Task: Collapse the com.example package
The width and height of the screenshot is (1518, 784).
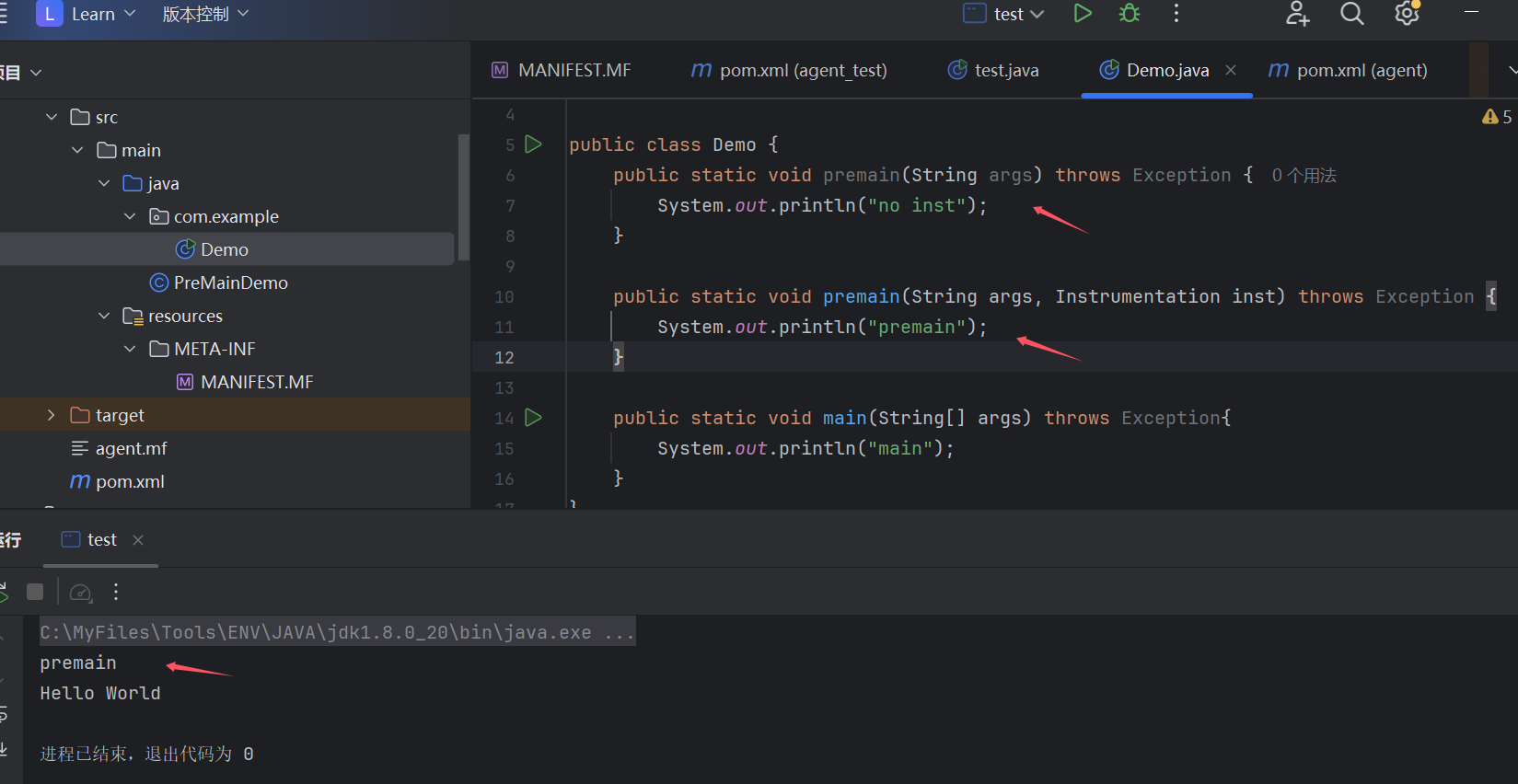Action: pyautogui.click(x=130, y=216)
